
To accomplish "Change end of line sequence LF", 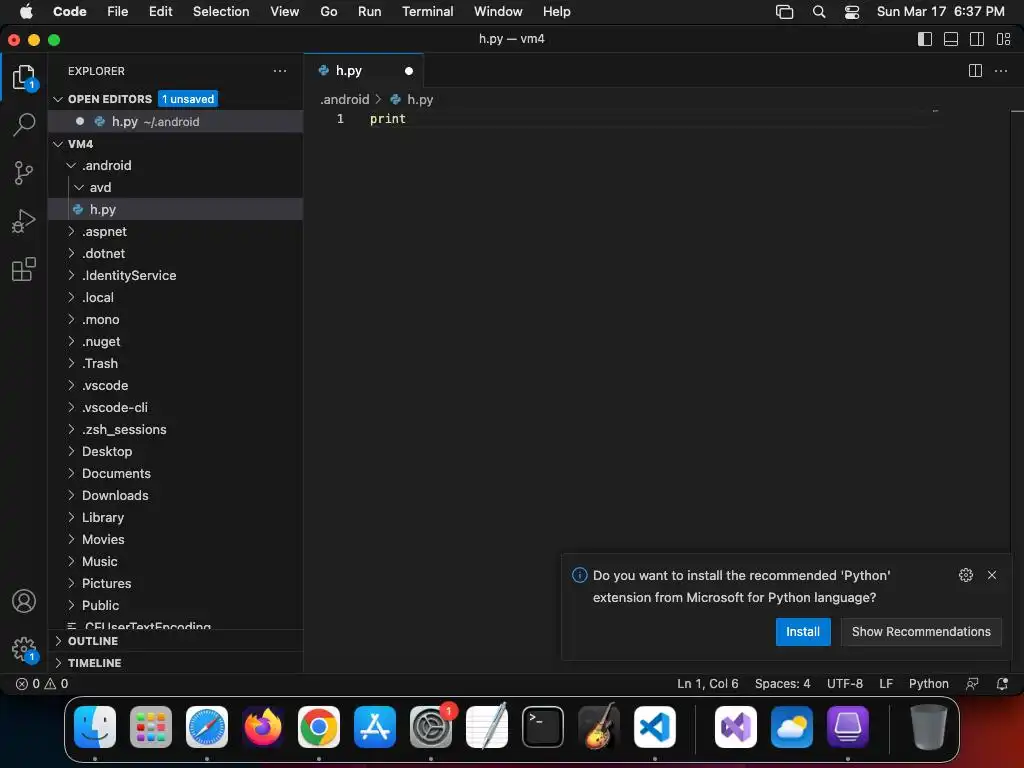I will (x=886, y=684).
